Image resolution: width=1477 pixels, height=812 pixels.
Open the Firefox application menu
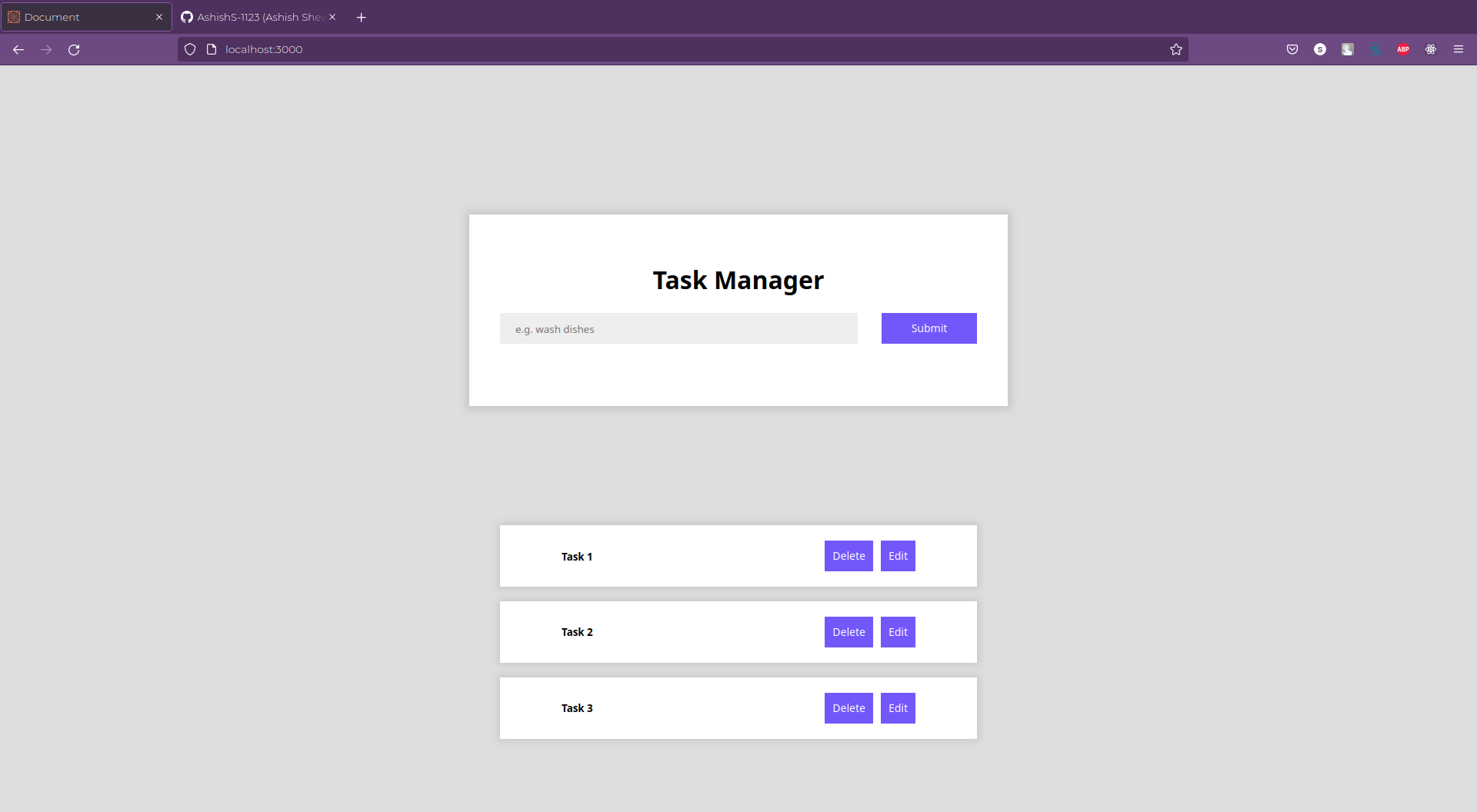pyautogui.click(x=1459, y=49)
